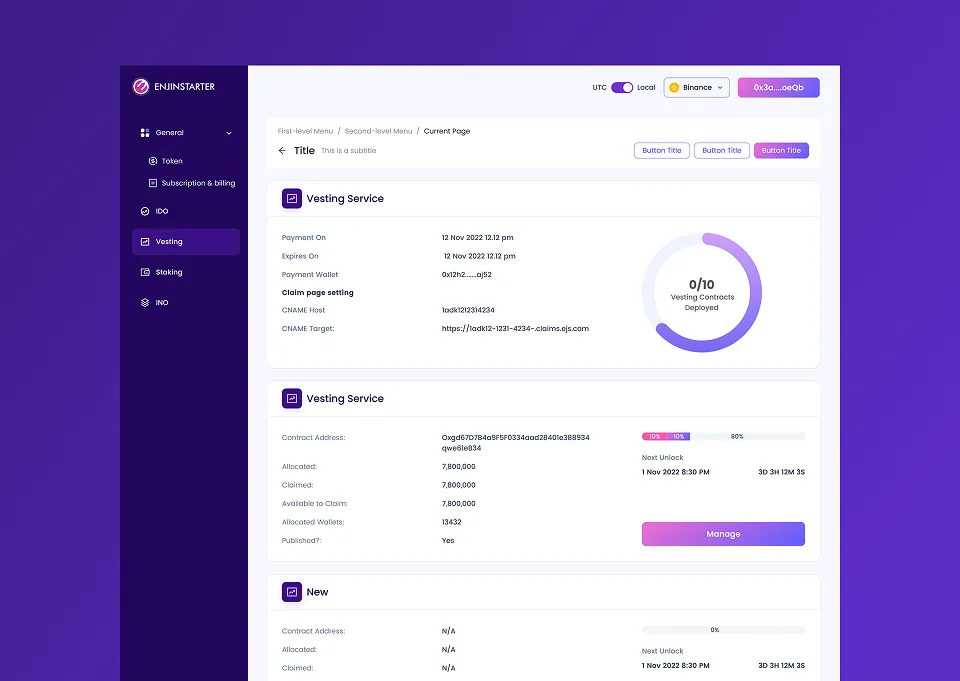
Task: Click the filled pink Button Title
Action: (781, 151)
